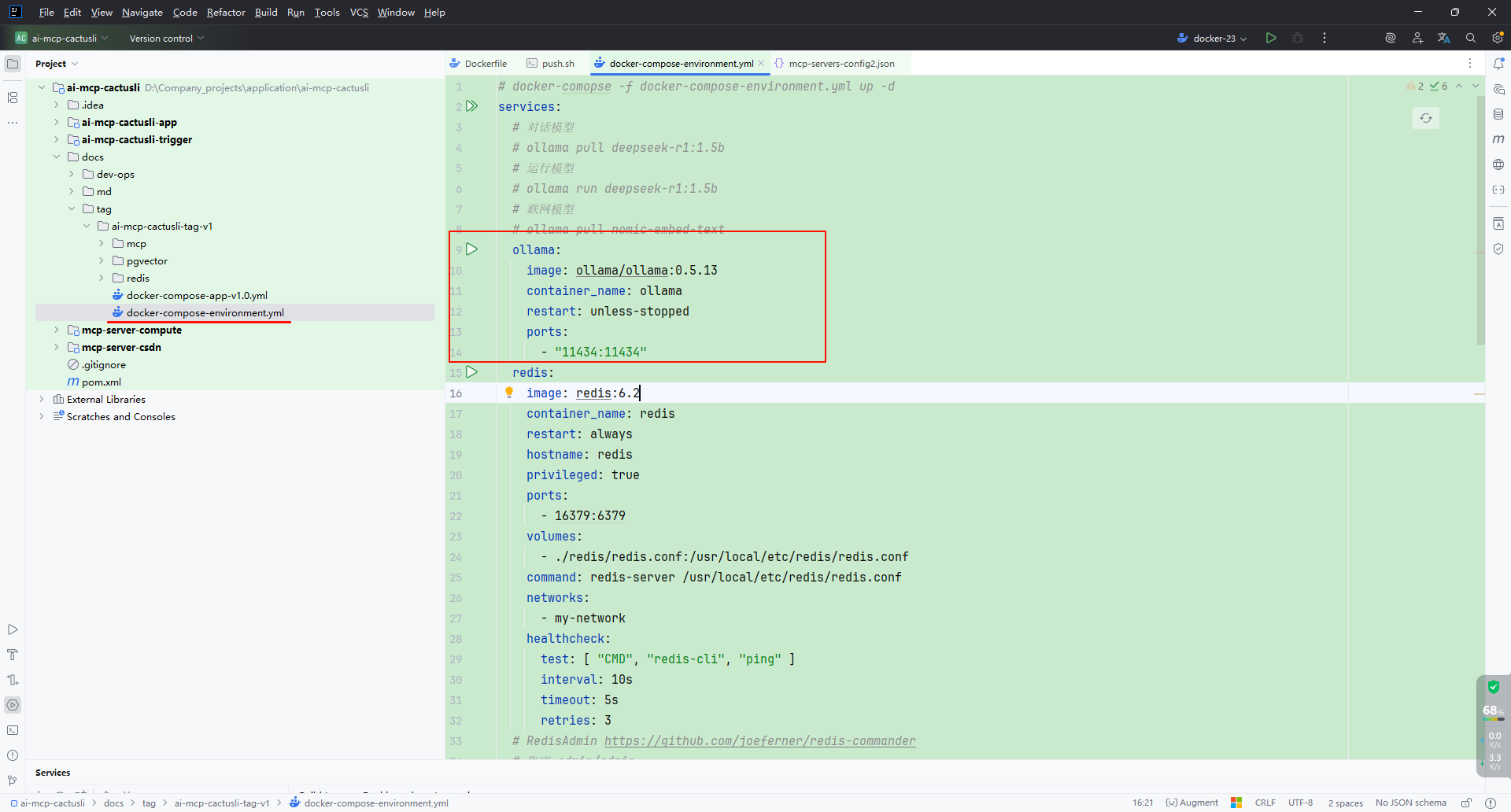Show more tool windows ellipsis
The height and width of the screenshot is (812, 1511).
(13, 123)
